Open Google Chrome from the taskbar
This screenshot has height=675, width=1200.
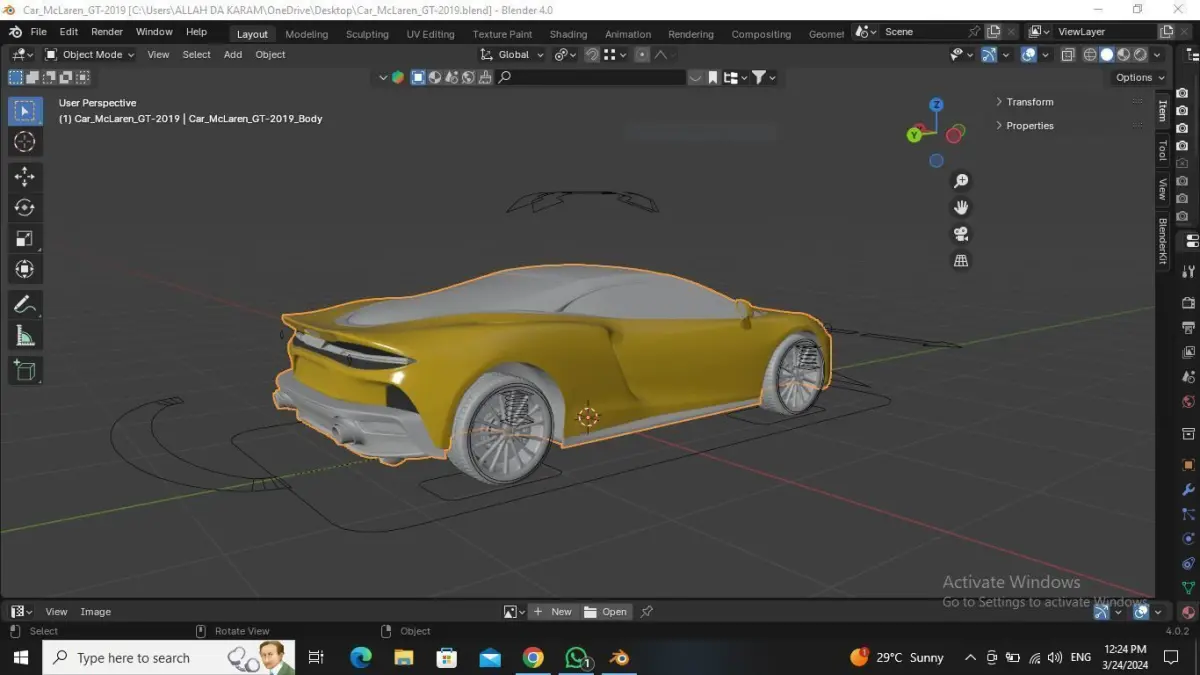tap(533, 657)
